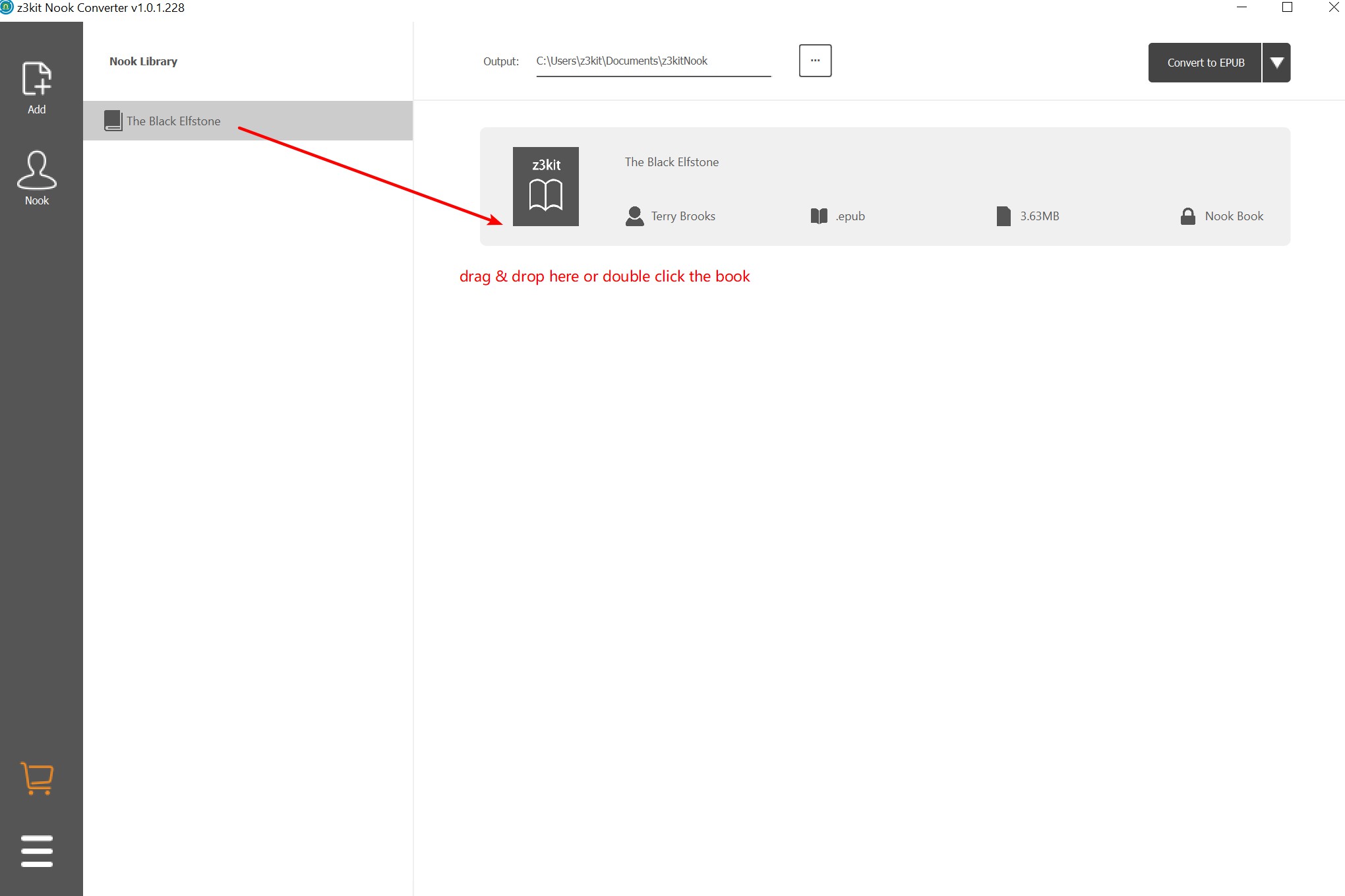Image resolution: width=1345 pixels, height=896 pixels.
Task: Select The Black Elfstone in Nook Library
Action: 248,121
